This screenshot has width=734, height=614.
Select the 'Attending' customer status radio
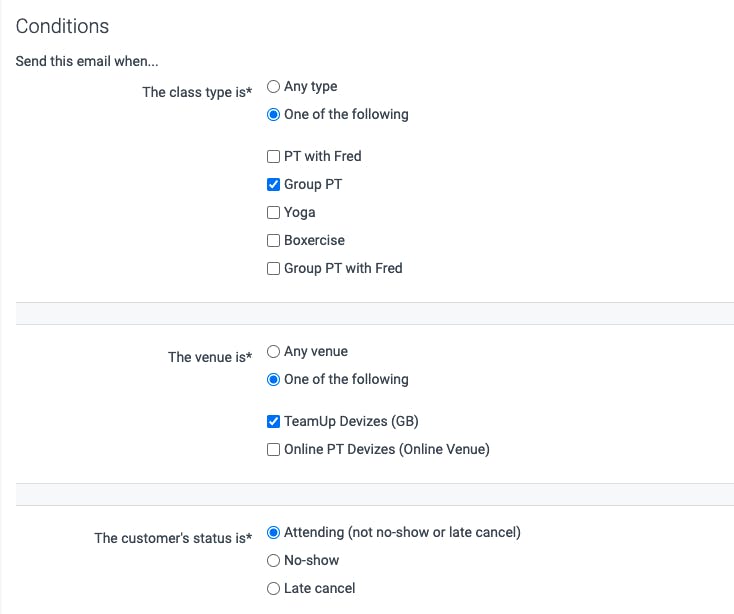click(273, 533)
